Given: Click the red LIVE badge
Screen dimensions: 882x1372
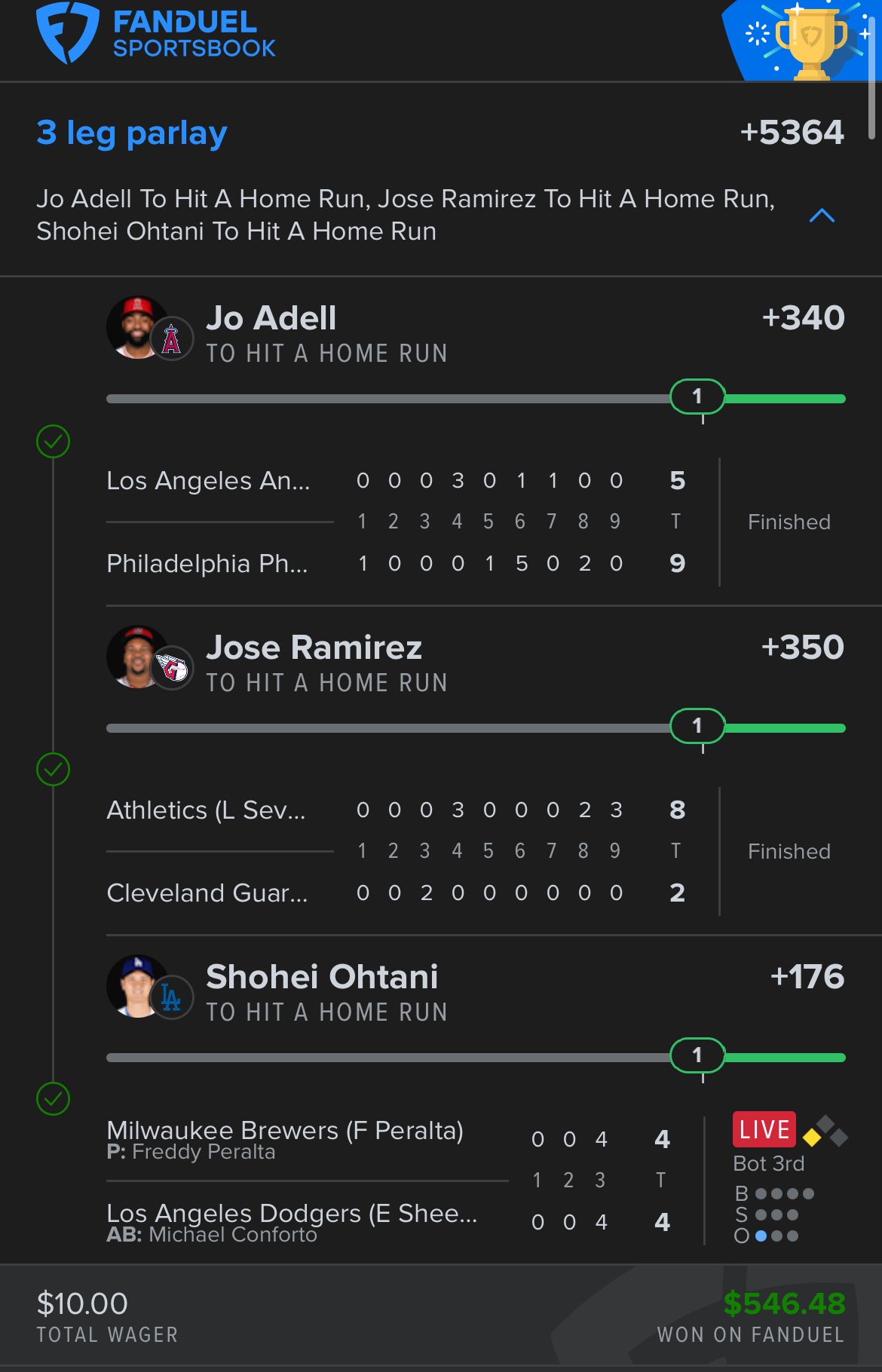Looking at the screenshot, I should (x=764, y=1129).
